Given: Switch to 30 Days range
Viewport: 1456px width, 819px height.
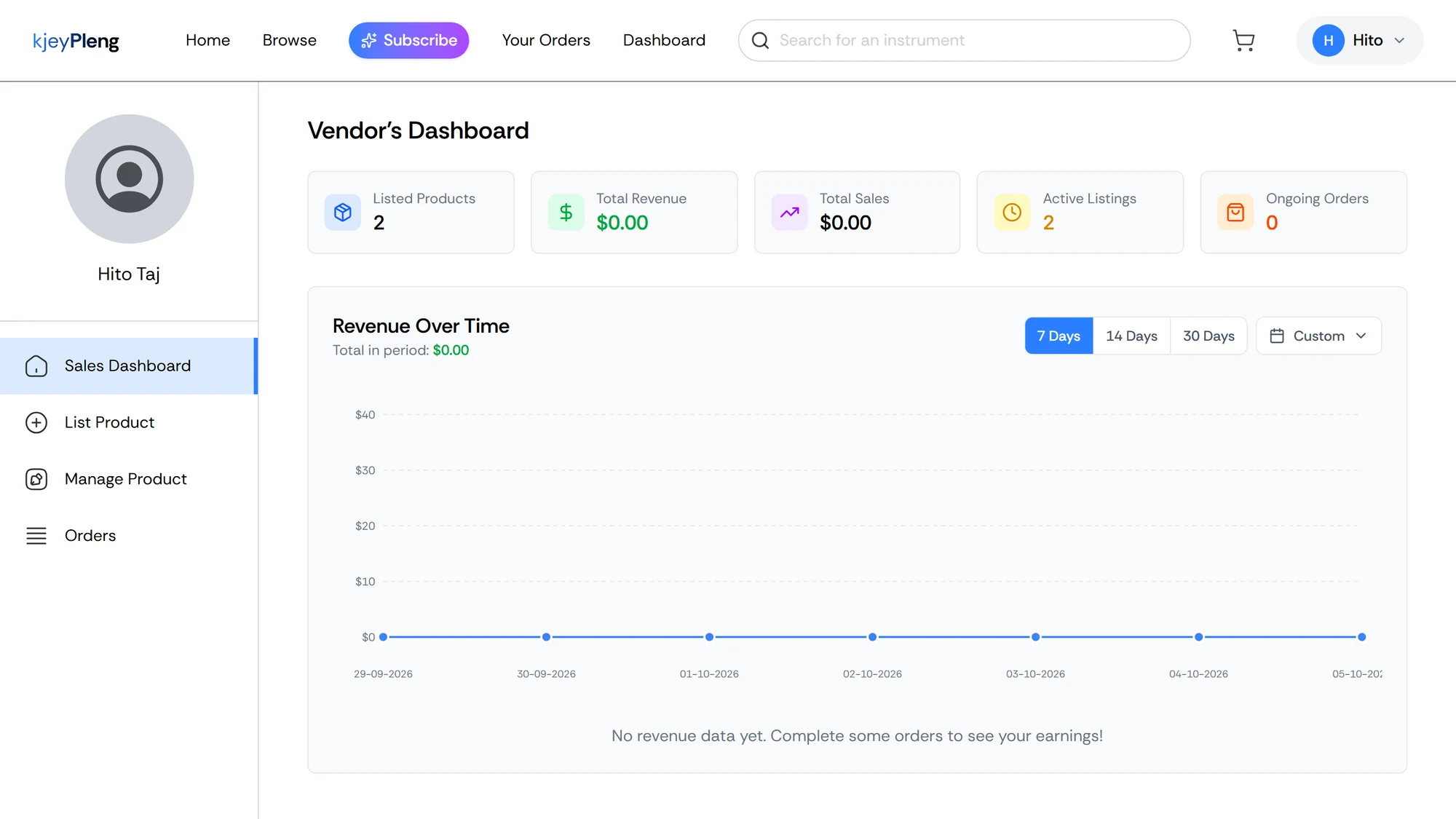Looking at the screenshot, I should (x=1208, y=336).
